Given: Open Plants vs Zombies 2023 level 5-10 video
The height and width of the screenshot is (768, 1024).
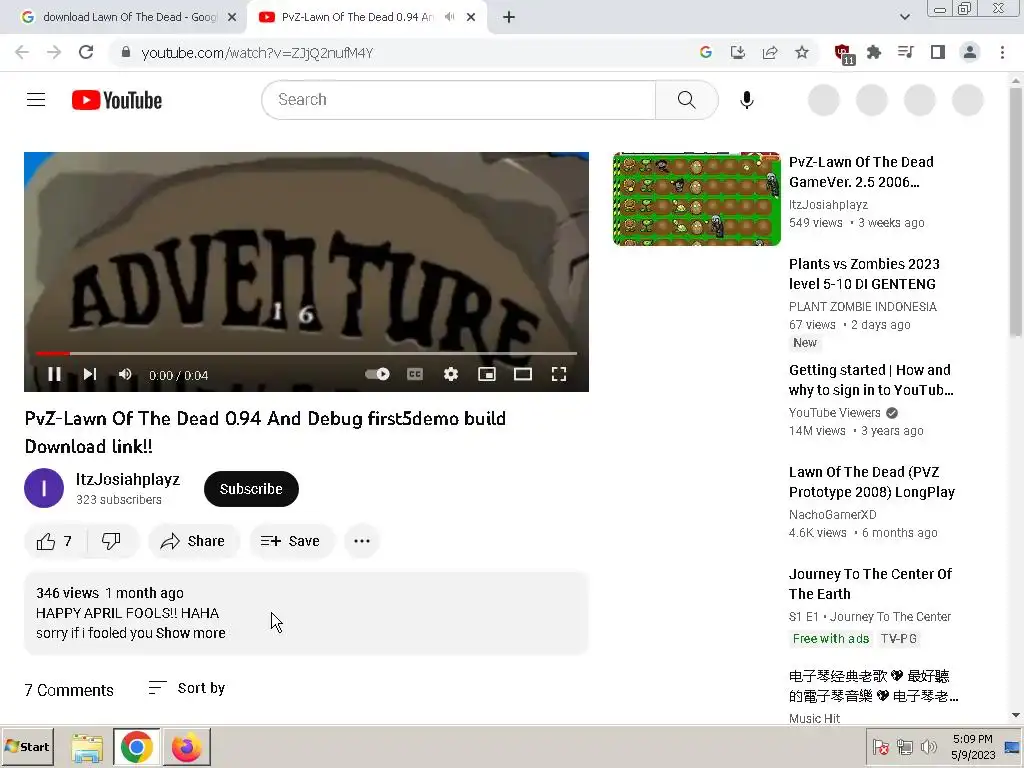Looking at the screenshot, I should click(864, 274).
